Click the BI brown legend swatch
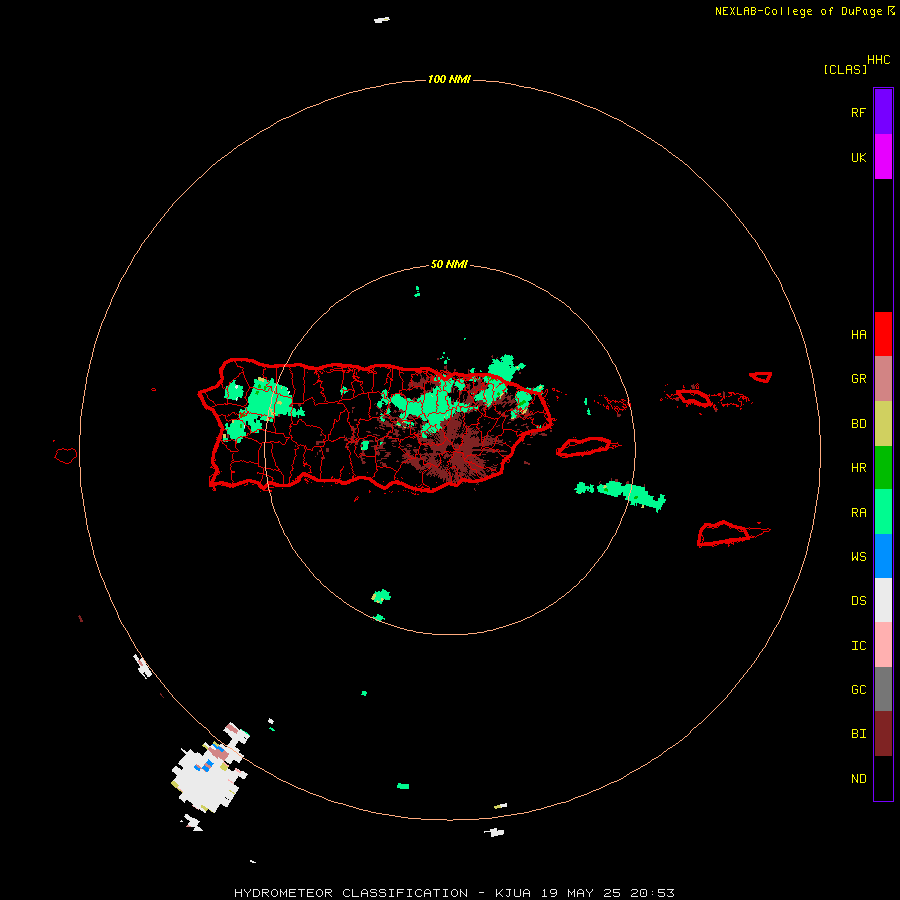This screenshot has width=900, height=900. point(883,734)
